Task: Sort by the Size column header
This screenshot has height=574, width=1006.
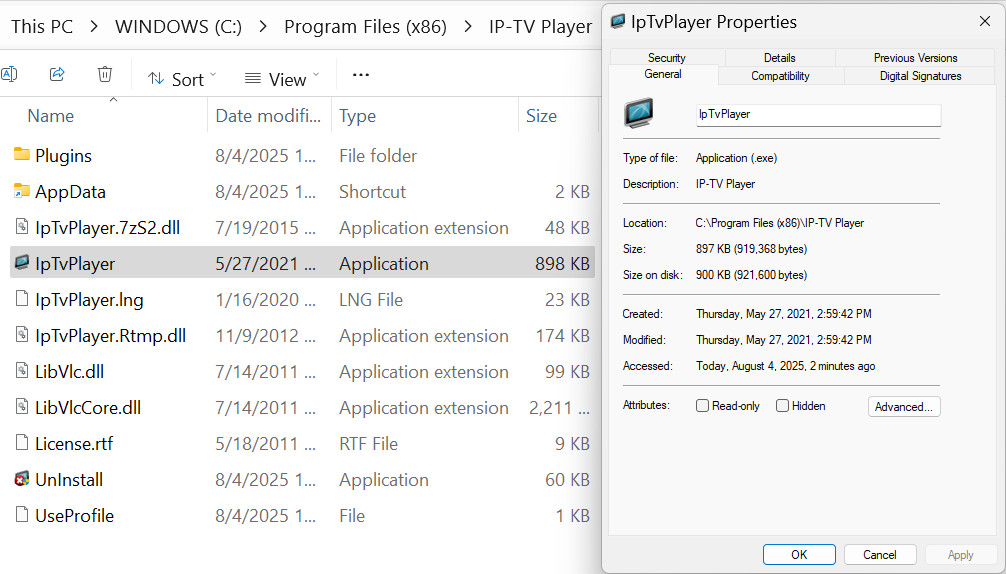Action: 541,115
